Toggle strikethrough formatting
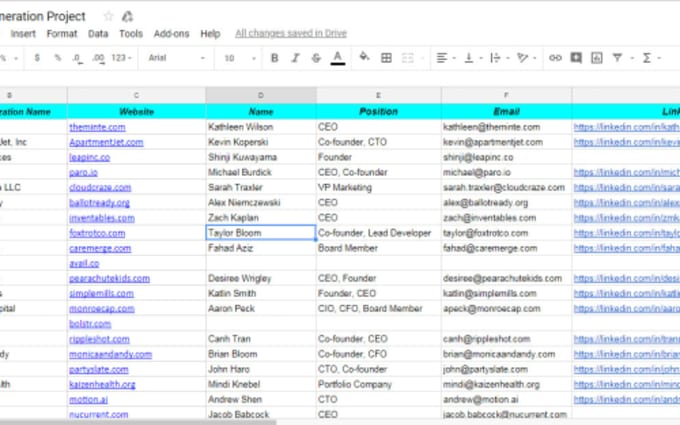This screenshot has height=425, width=680. (x=316, y=58)
